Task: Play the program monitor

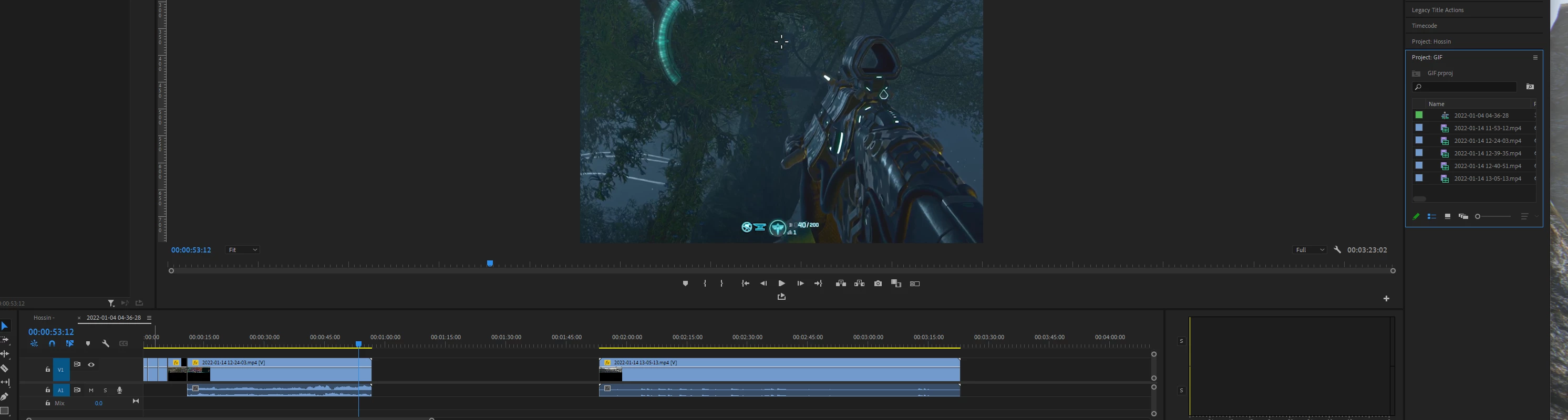Action: 781,283
